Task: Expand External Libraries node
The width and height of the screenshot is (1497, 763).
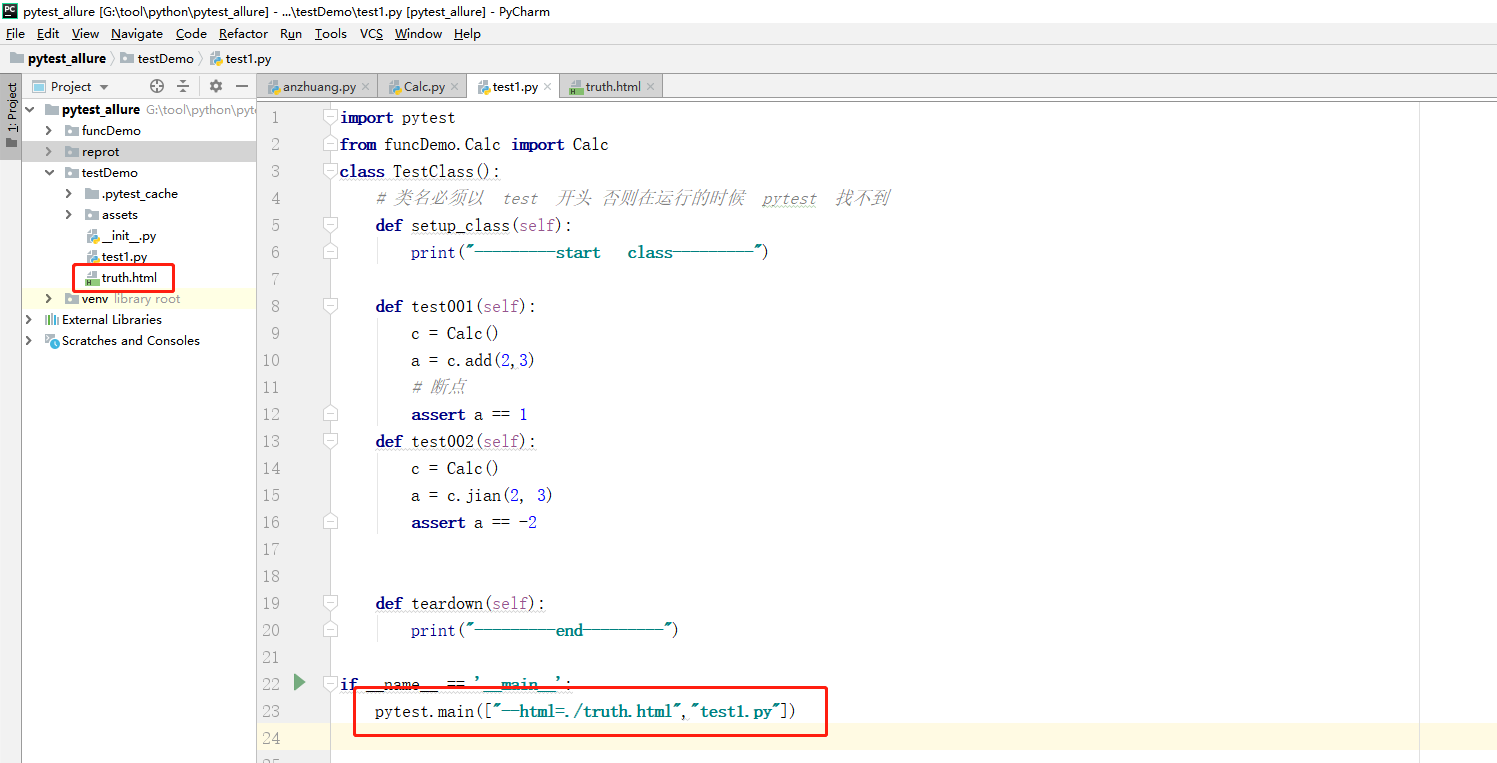Action: [x=30, y=319]
